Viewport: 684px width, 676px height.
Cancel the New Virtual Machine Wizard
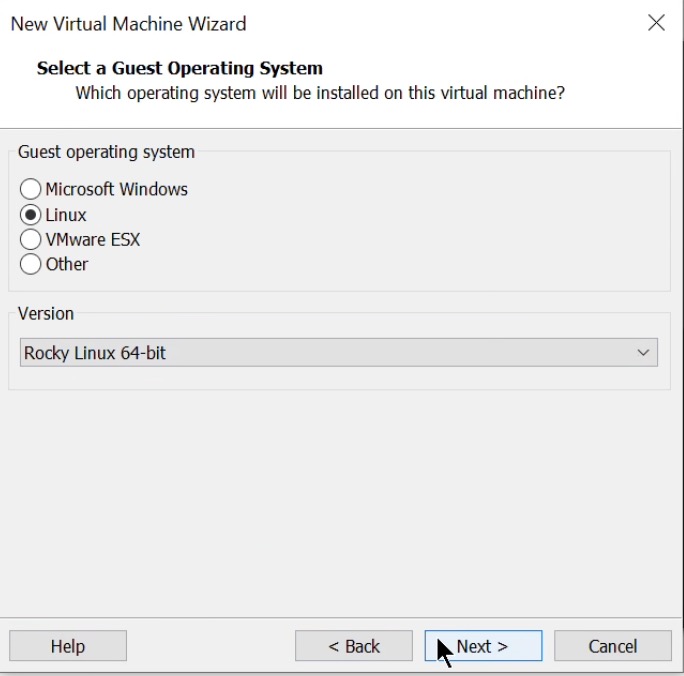pyautogui.click(x=612, y=646)
